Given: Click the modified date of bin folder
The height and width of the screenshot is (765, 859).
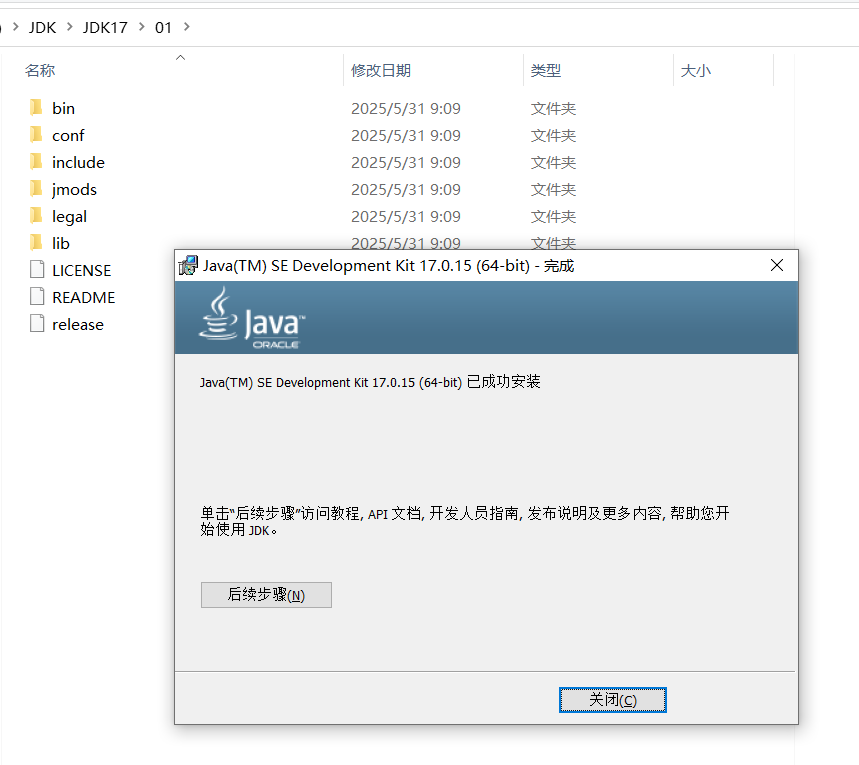Looking at the screenshot, I should click(x=406, y=109).
